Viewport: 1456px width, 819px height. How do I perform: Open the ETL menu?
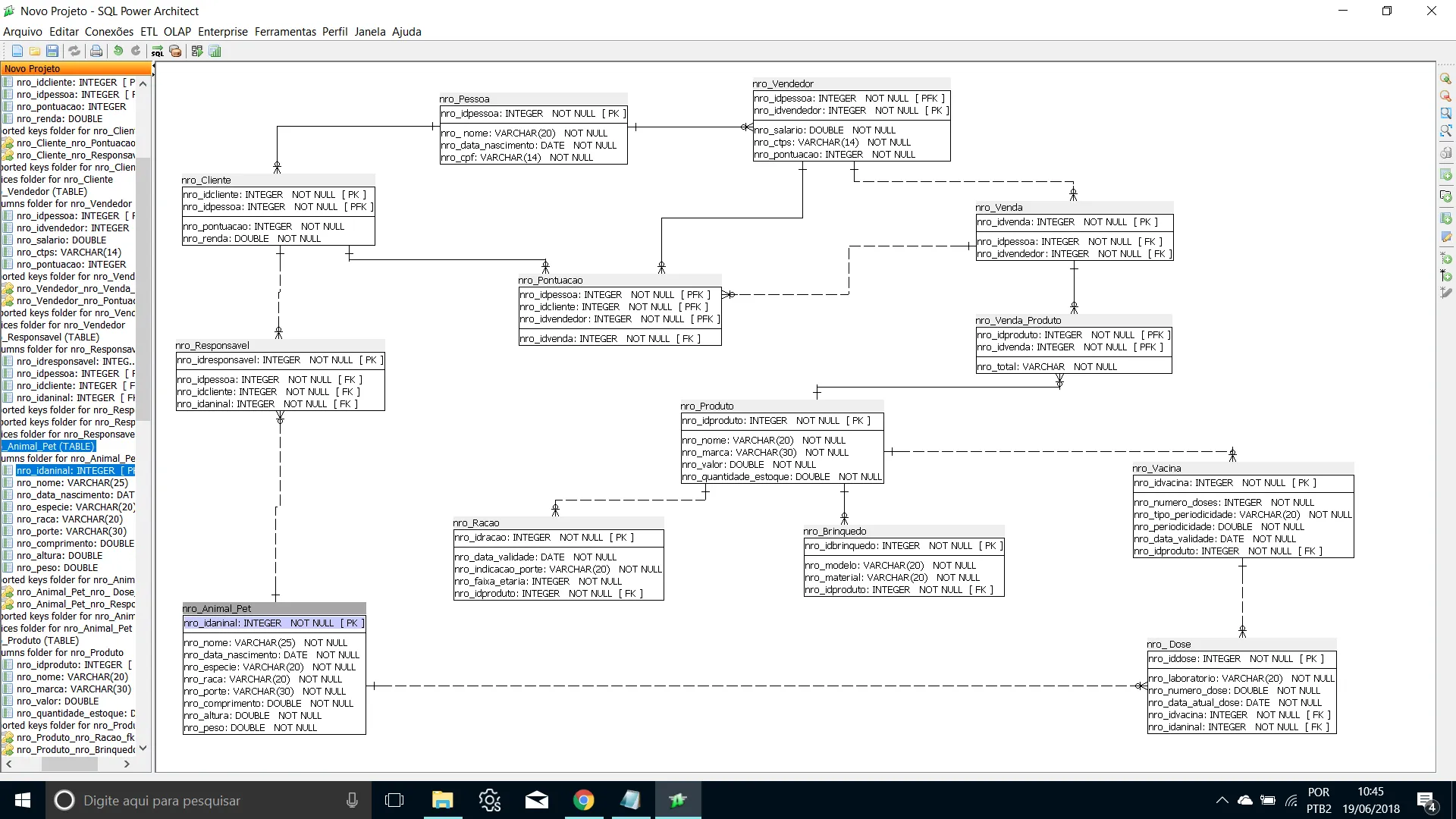tap(149, 32)
